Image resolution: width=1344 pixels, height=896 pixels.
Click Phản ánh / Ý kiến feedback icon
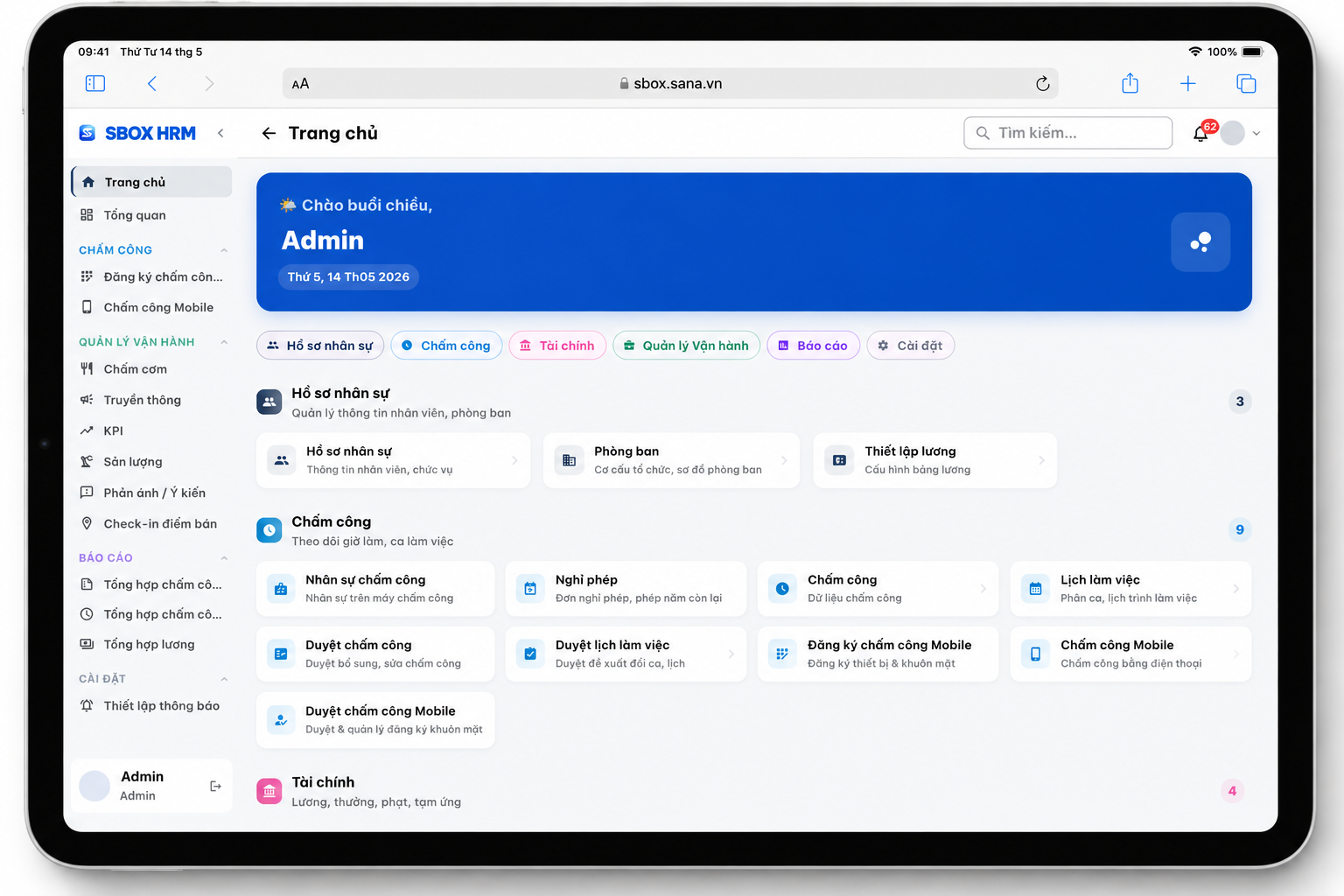[87, 493]
